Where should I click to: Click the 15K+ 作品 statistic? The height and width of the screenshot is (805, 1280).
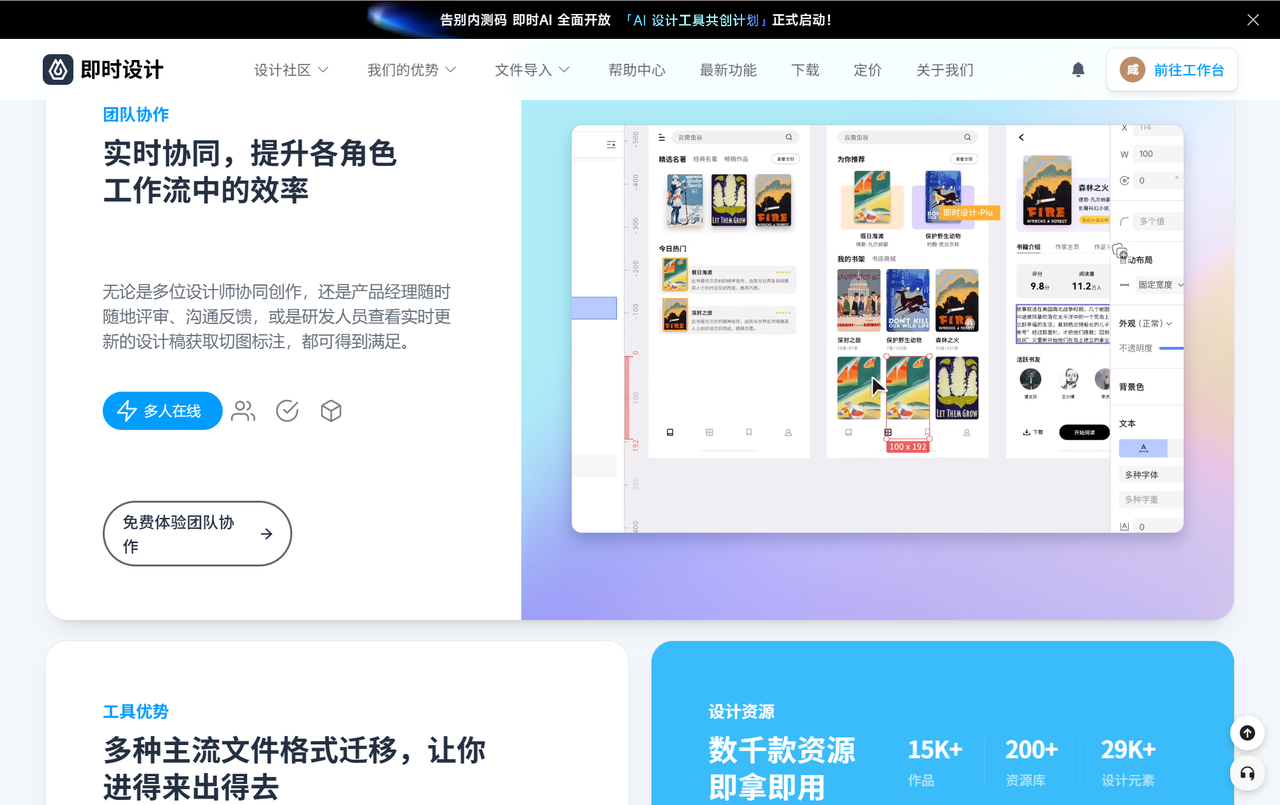coord(934,763)
